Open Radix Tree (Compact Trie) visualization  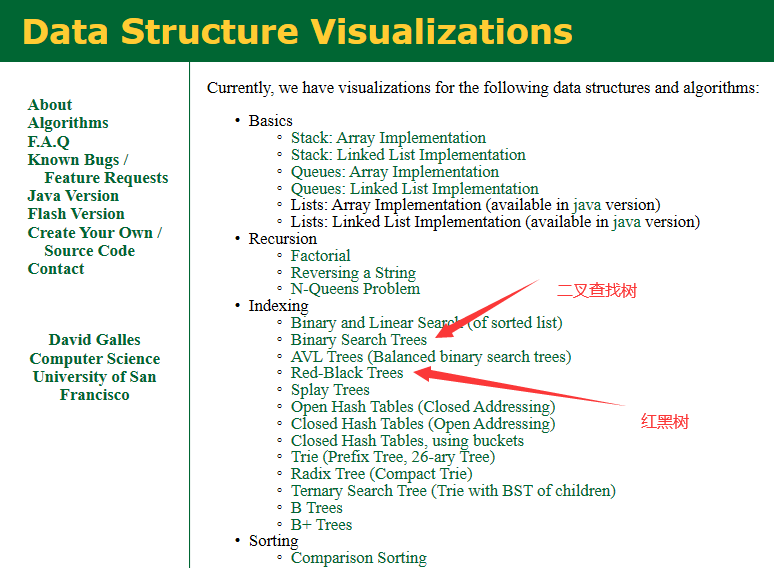(382, 474)
